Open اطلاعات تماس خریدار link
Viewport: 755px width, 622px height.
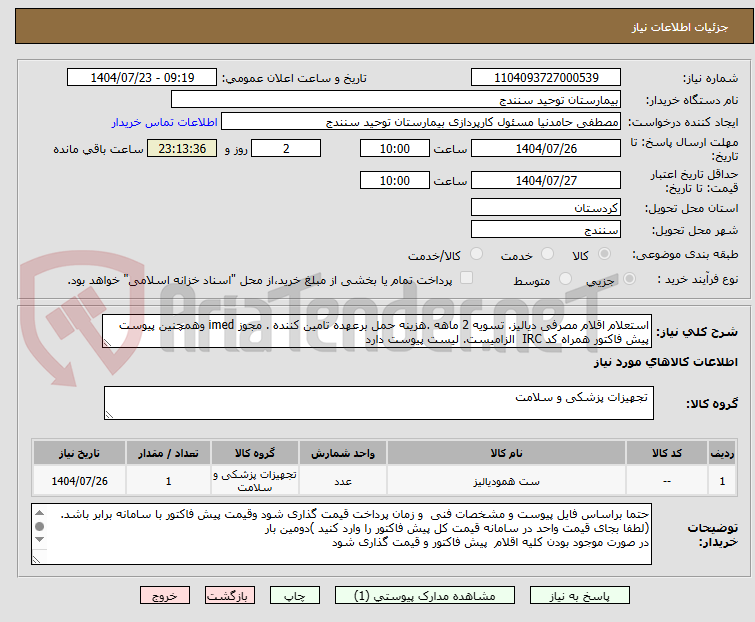tap(165, 122)
